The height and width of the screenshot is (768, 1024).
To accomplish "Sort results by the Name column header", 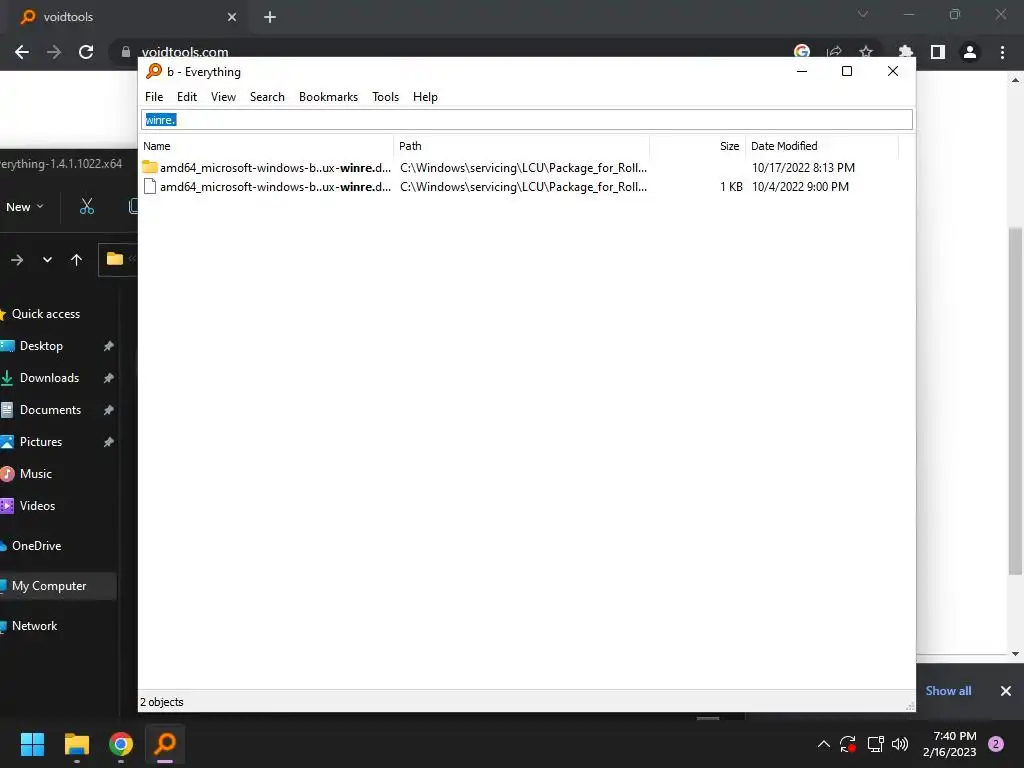I will click(266, 146).
